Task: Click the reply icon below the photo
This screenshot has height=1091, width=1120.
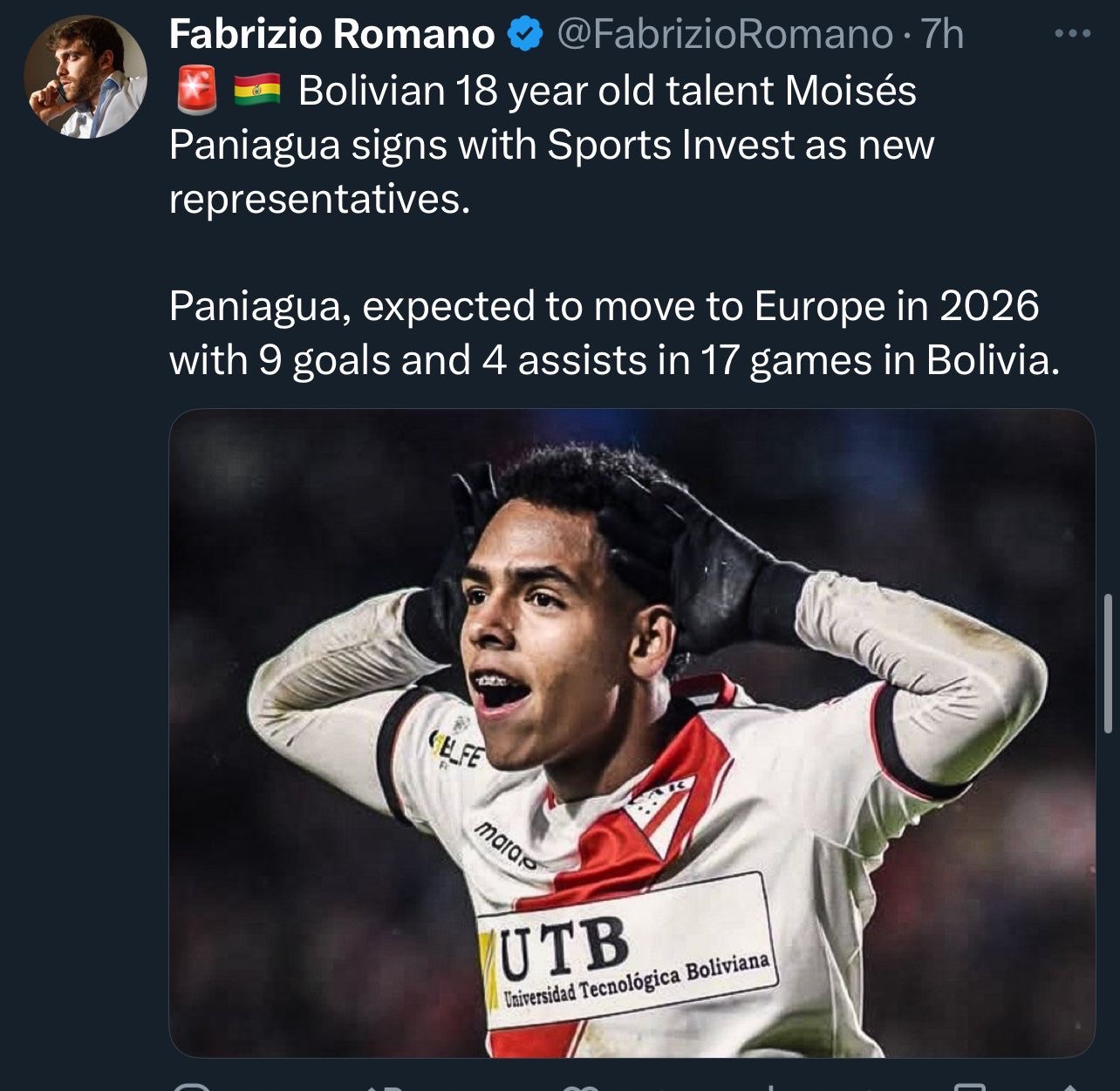Action: click(x=192, y=1086)
